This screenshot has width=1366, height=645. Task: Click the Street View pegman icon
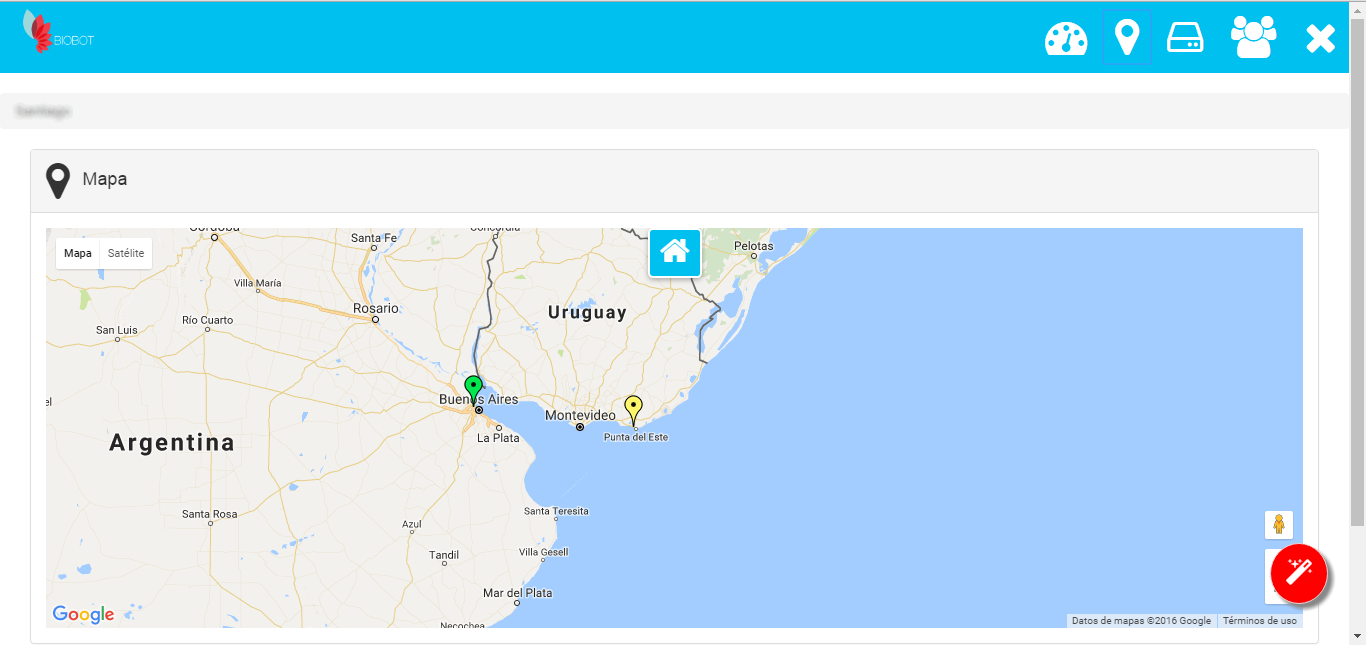pyautogui.click(x=1278, y=525)
